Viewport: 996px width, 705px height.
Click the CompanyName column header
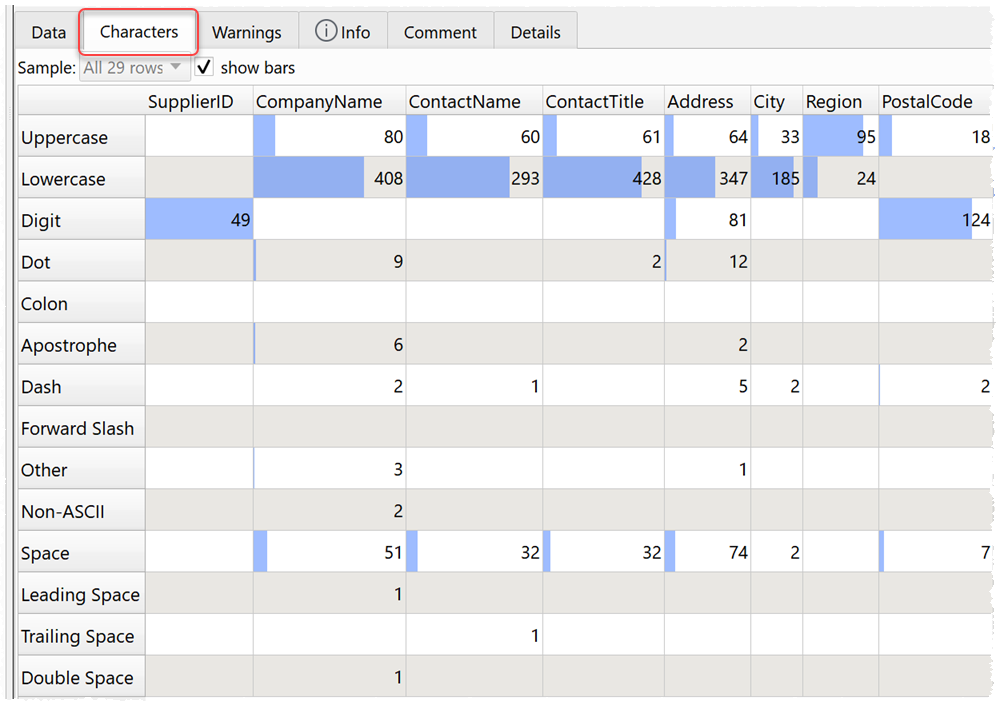pos(318,101)
